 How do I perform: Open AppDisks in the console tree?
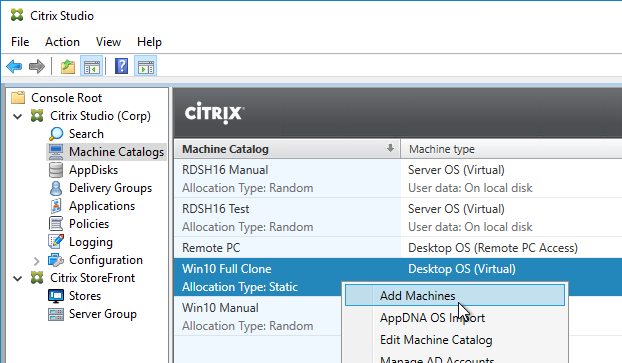tap(93, 170)
